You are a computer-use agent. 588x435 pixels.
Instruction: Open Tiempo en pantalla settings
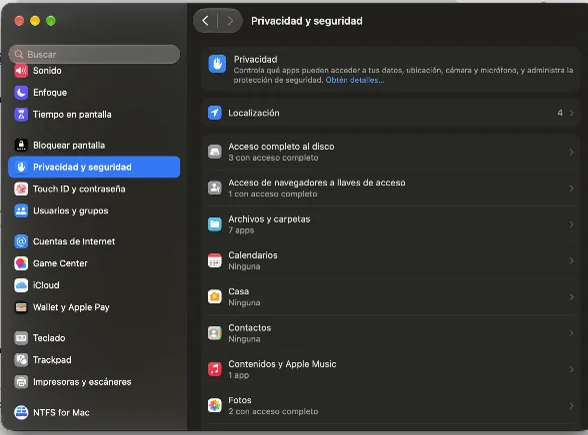(94, 114)
